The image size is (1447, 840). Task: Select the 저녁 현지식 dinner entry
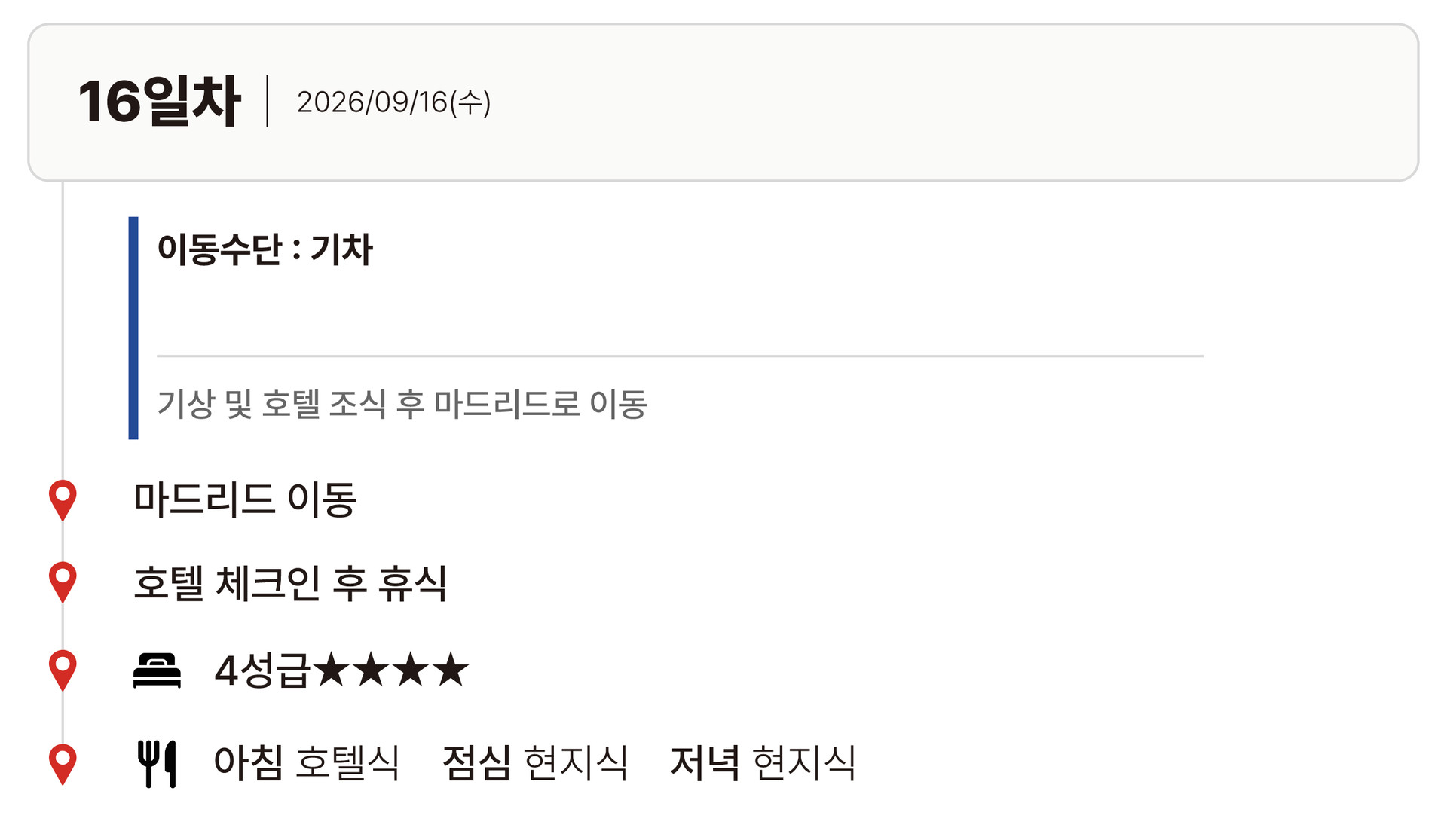click(763, 762)
